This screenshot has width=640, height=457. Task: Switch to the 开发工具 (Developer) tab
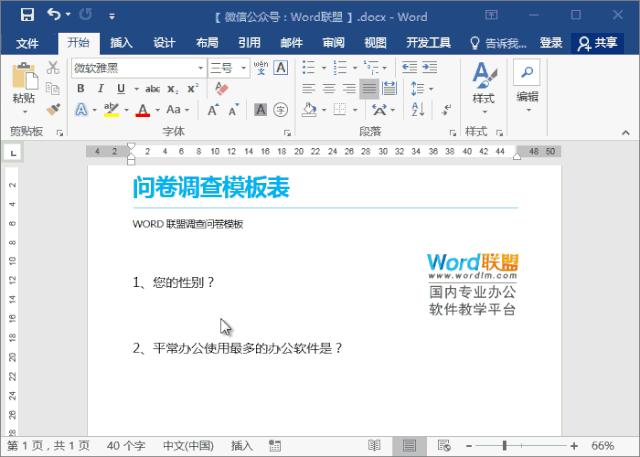click(x=428, y=43)
